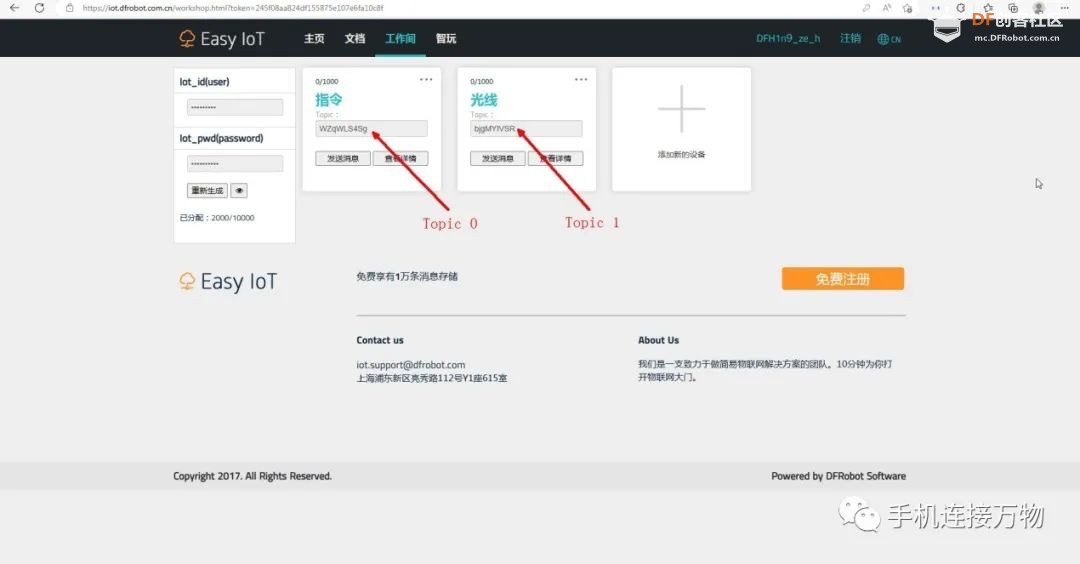The width and height of the screenshot is (1080, 564).
Task: Click the browser refresh-circle extension icon
Action: (961, 8)
